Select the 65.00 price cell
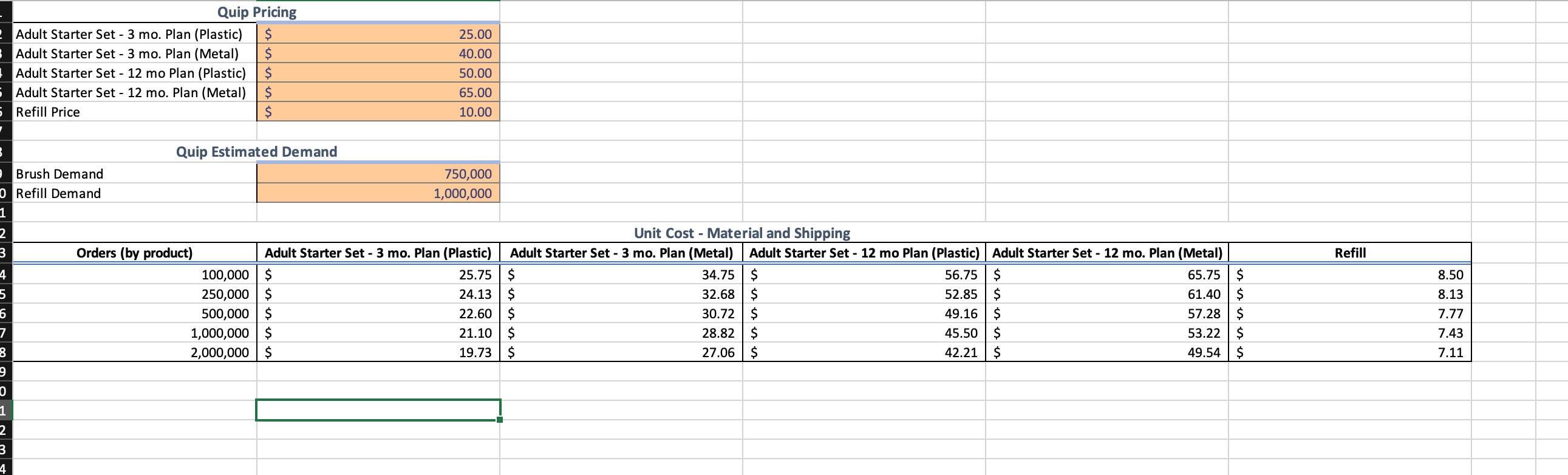The width and height of the screenshot is (1568, 475). coord(378,92)
